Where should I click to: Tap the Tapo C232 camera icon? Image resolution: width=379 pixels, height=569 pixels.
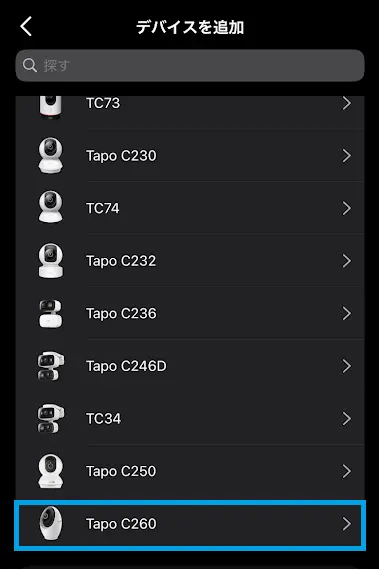tap(50, 261)
